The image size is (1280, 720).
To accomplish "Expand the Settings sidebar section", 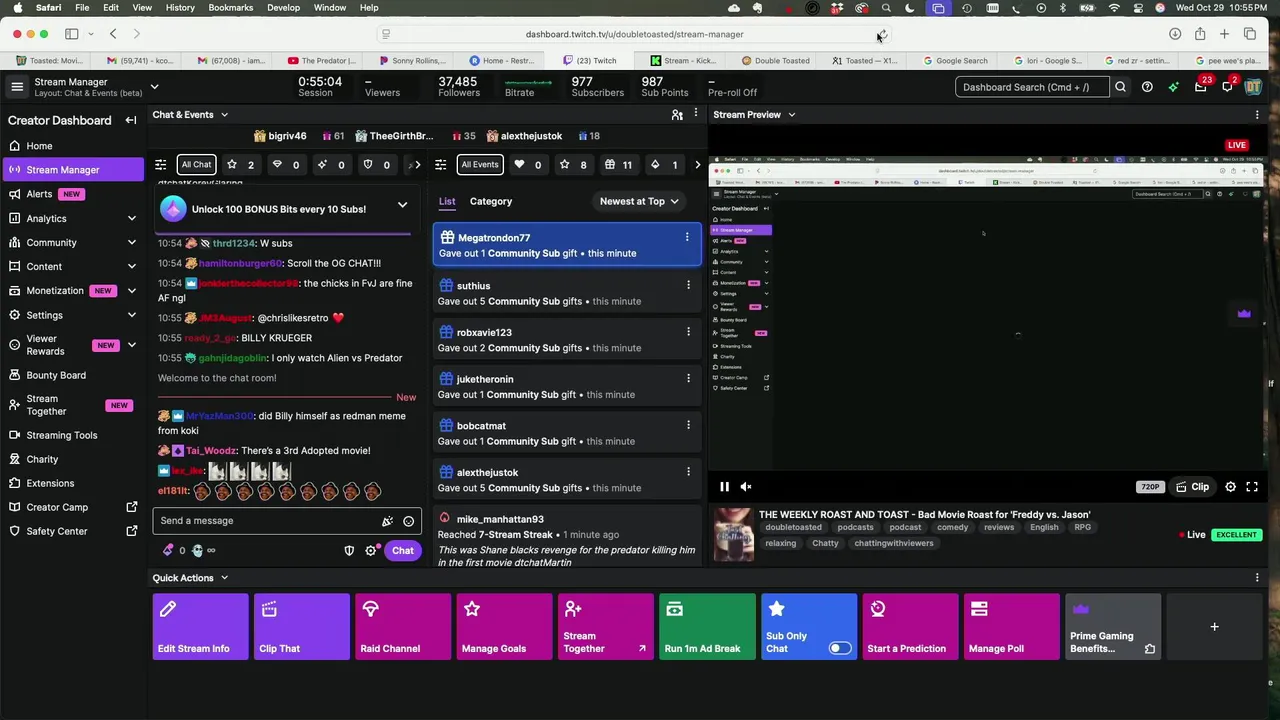I will point(131,315).
